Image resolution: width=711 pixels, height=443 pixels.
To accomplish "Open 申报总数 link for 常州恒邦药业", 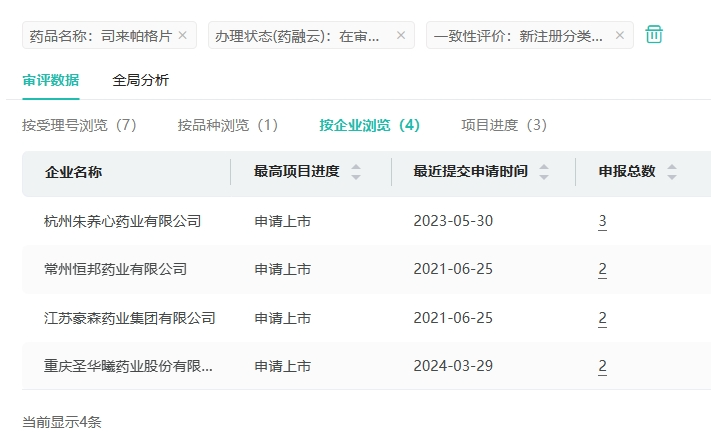I will (602, 269).
